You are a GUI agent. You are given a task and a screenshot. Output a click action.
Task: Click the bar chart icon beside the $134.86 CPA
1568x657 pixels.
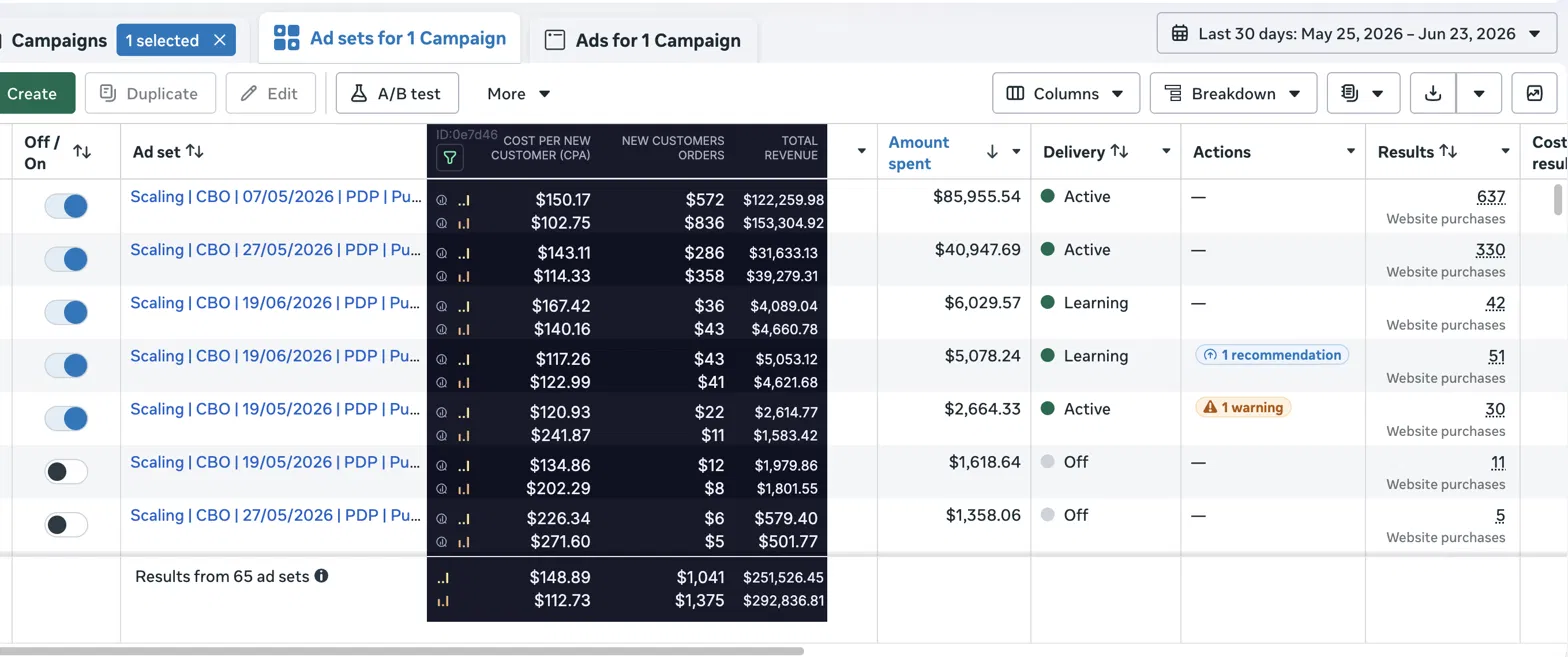(464, 465)
